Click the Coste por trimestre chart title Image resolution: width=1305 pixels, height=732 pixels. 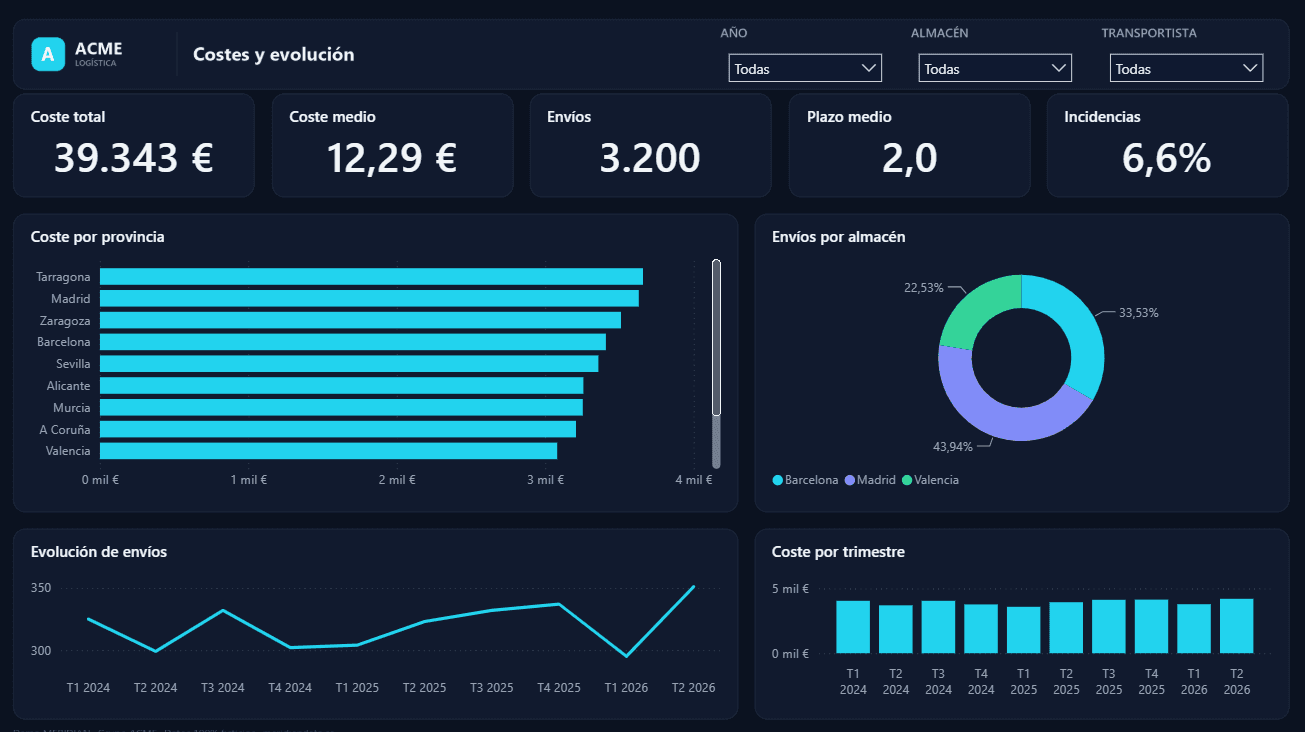click(838, 552)
